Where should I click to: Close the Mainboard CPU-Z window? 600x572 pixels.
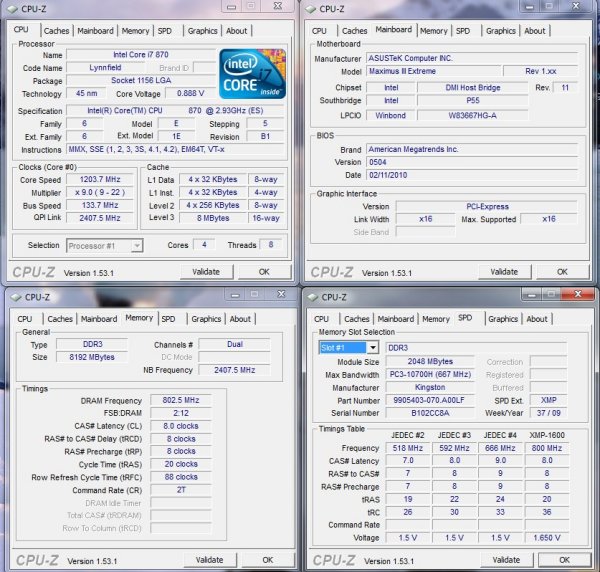click(x=576, y=6)
